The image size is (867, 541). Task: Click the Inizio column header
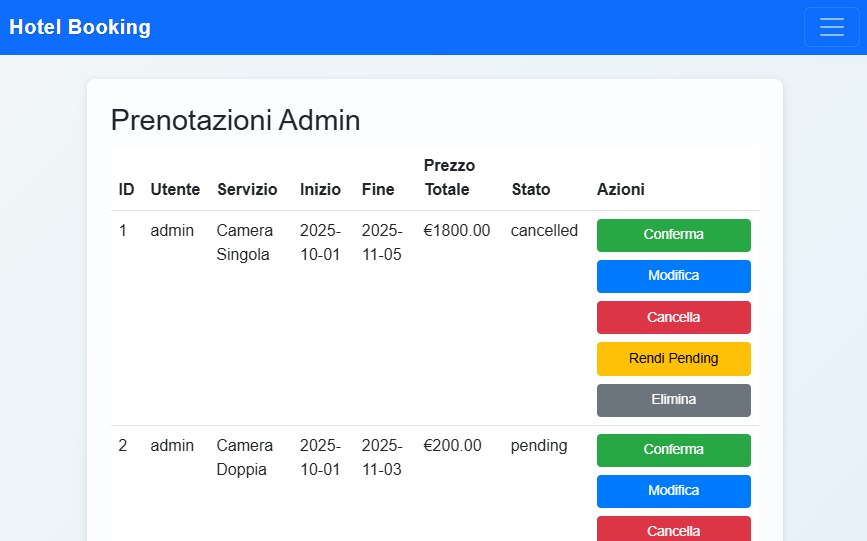pos(320,189)
